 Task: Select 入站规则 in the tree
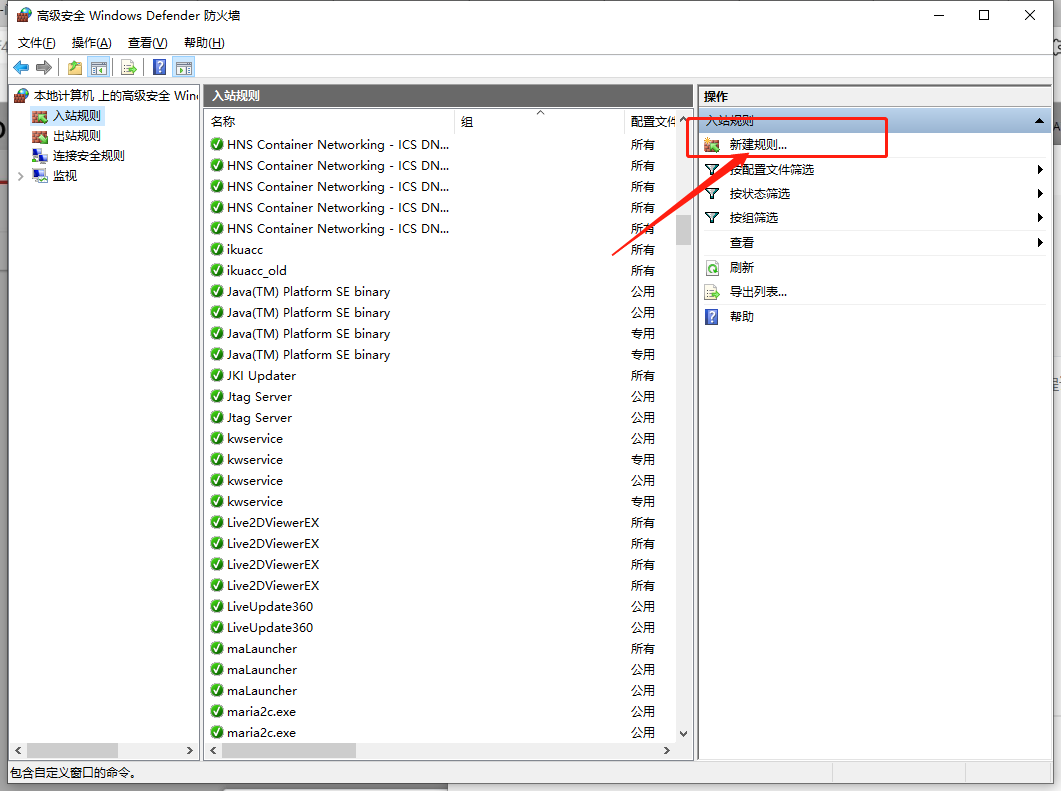click(76, 116)
